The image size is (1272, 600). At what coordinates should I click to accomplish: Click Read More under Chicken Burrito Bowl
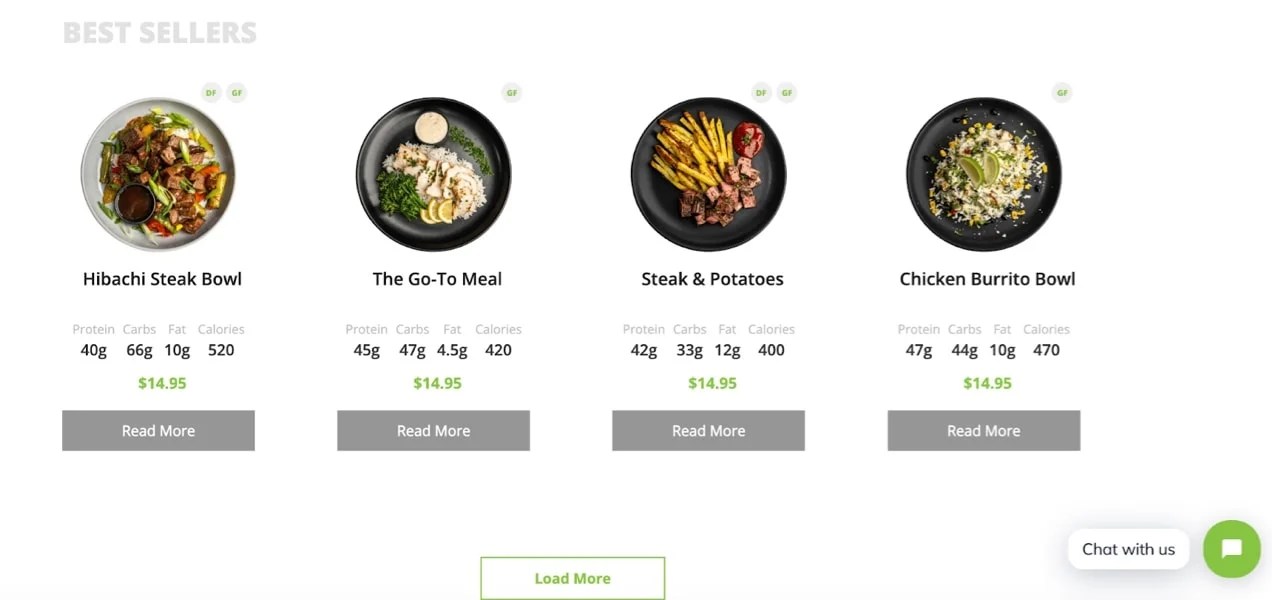pyautogui.click(x=983, y=430)
